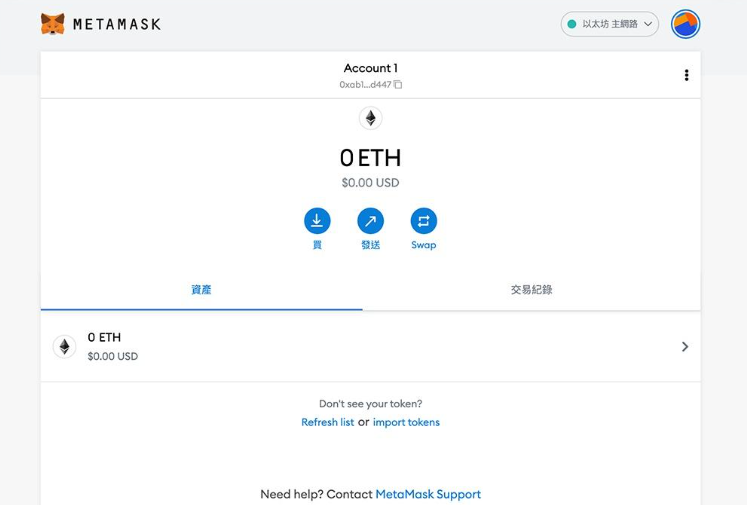
Task: Expand ETH asset details with the right chevron
Action: (x=685, y=346)
